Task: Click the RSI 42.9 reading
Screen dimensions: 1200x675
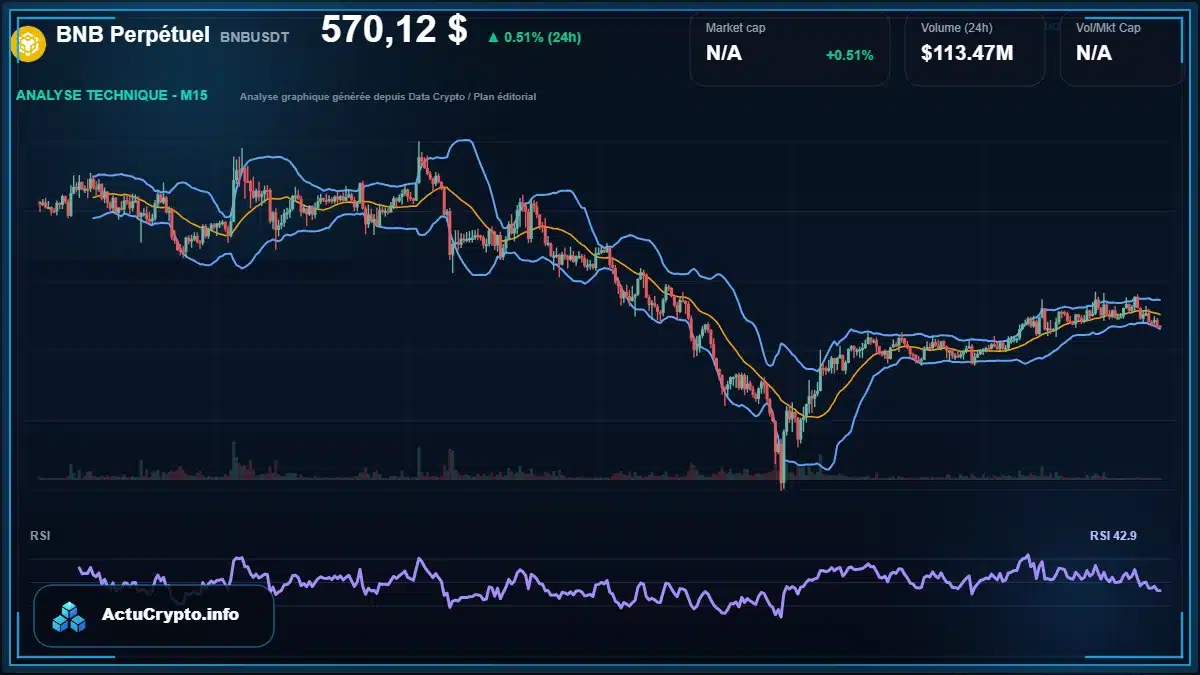Action: tap(1113, 536)
